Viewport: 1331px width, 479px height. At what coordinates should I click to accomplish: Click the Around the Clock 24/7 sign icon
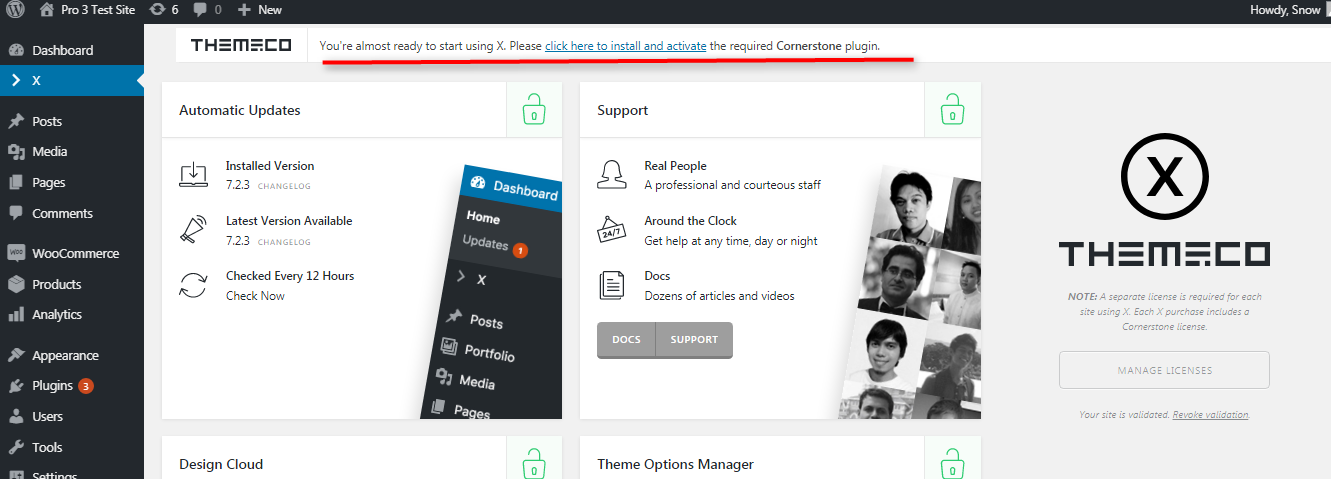pyautogui.click(x=611, y=230)
